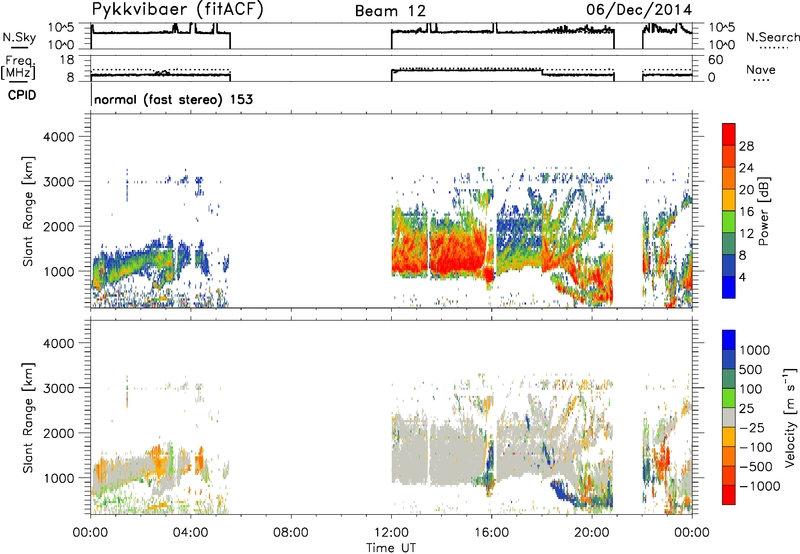The height and width of the screenshot is (554, 800).
Task: Click the blue bottom segment of Power colorbar
Action: pyautogui.click(x=729, y=287)
